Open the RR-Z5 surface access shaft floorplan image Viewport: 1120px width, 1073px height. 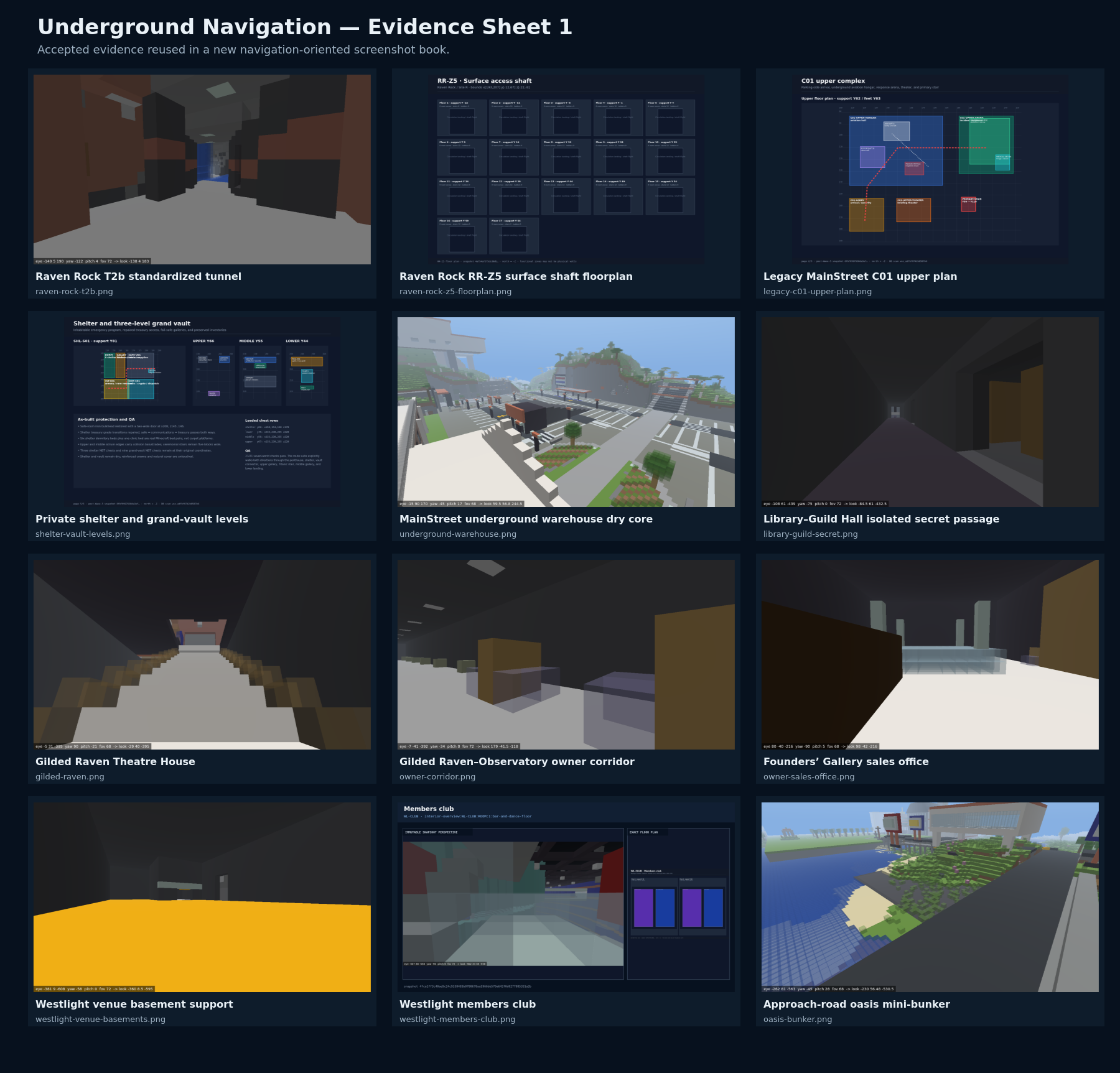pos(566,169)
